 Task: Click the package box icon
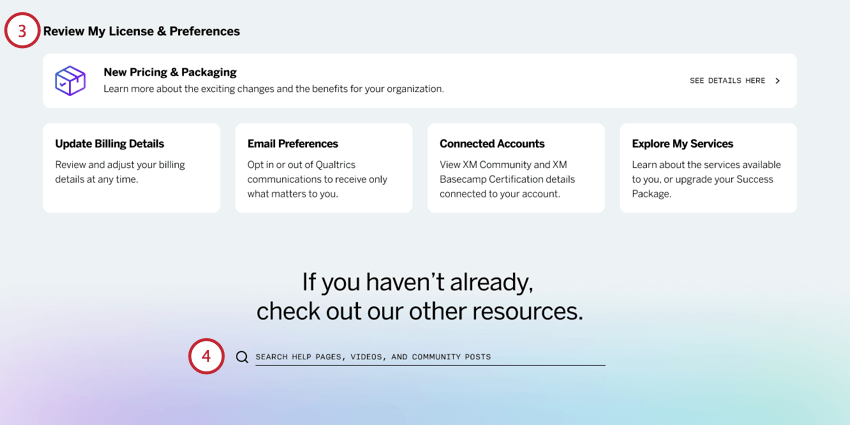(70, 80)
